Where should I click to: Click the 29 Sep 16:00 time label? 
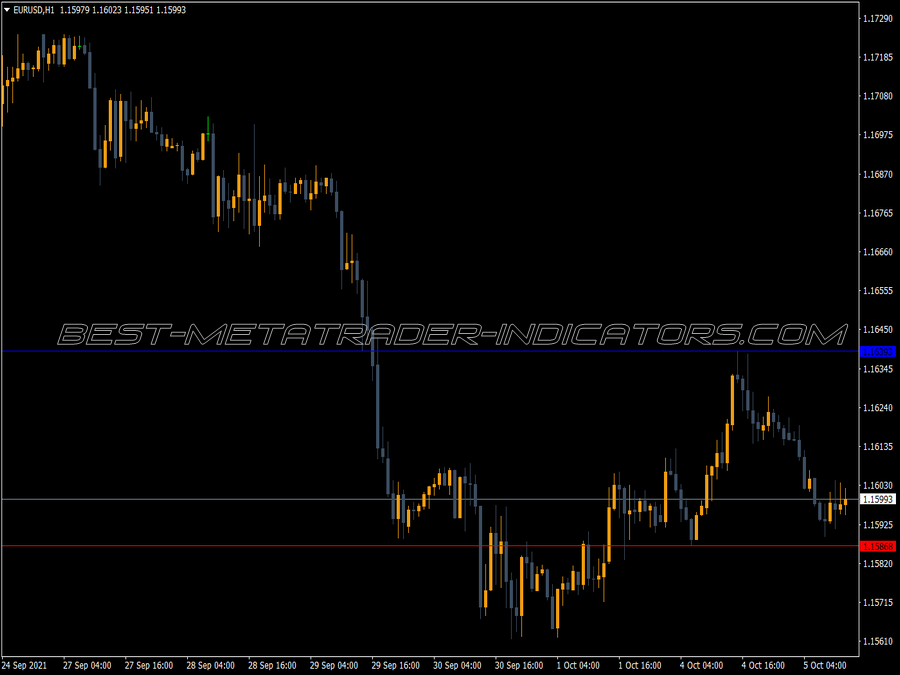point(395,665)
